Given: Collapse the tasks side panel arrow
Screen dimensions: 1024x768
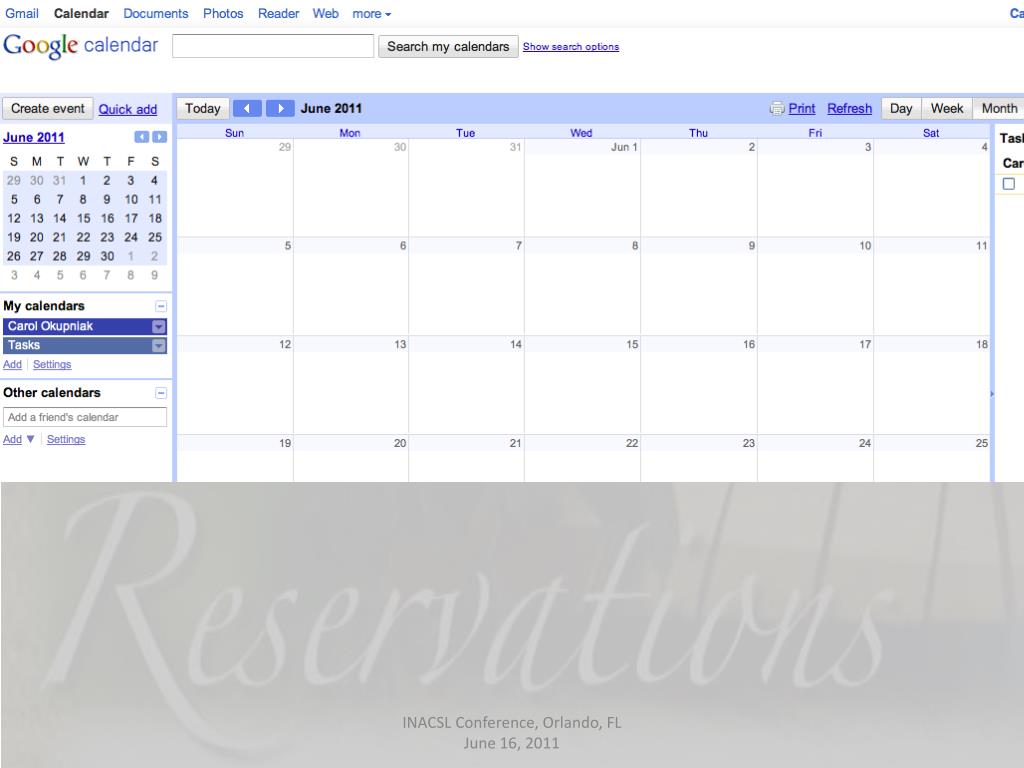Looking at the screenshot, I should (992, 394).
